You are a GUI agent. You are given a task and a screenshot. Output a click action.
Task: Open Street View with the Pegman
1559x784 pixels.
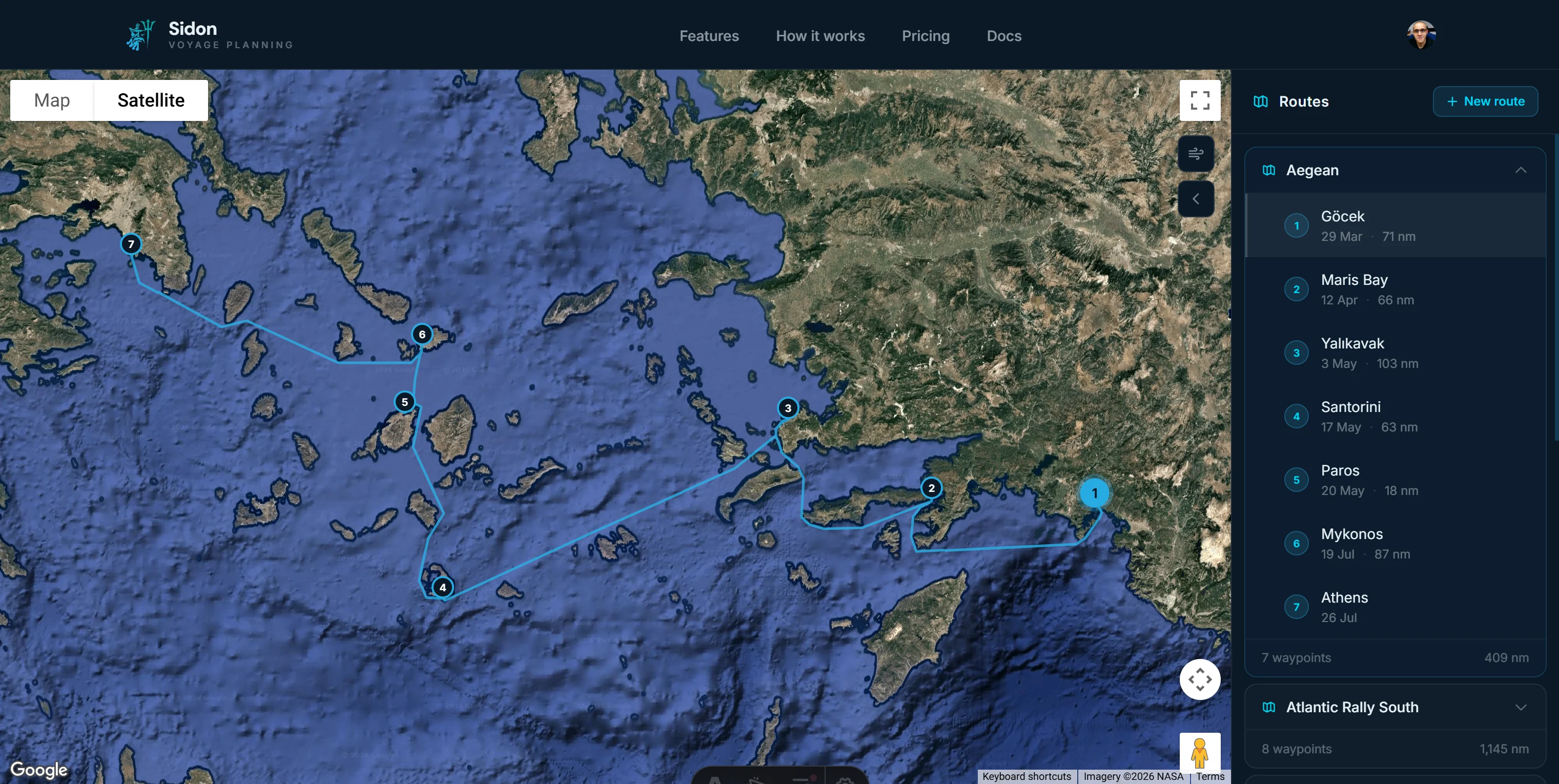point(1200,753)
